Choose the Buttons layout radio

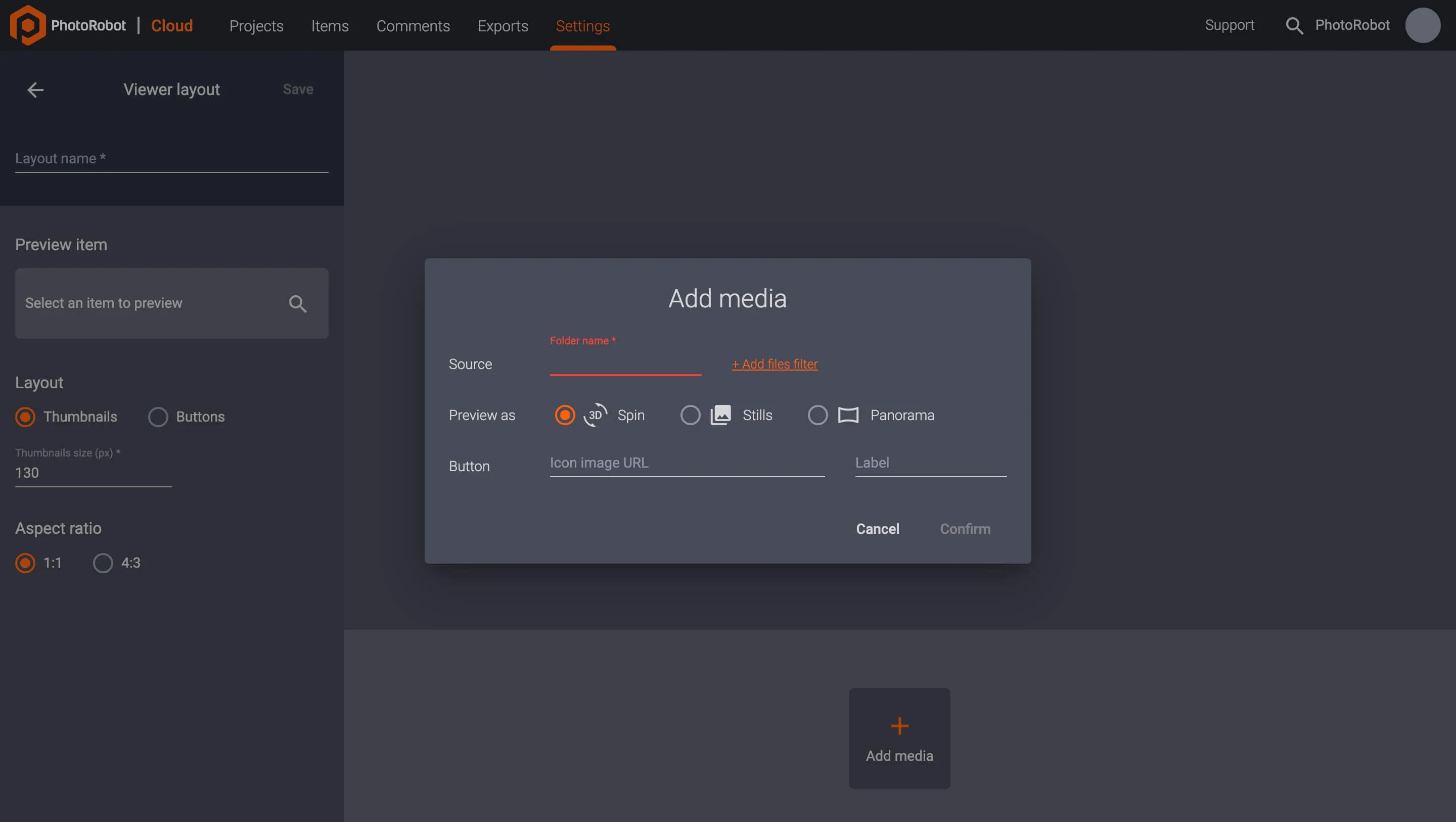(x=158, y=417)
